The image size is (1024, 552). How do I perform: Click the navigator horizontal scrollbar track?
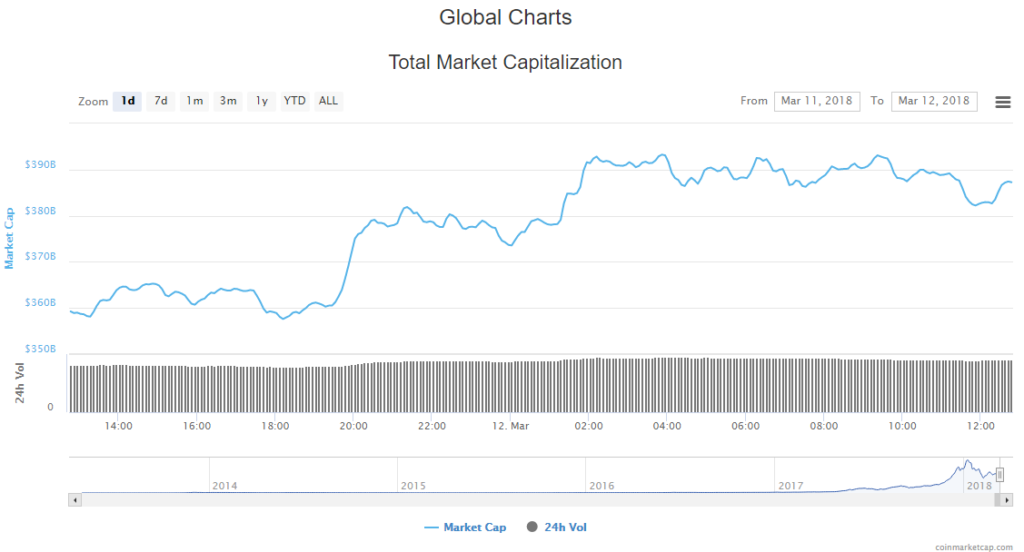[x=500, y=498]
